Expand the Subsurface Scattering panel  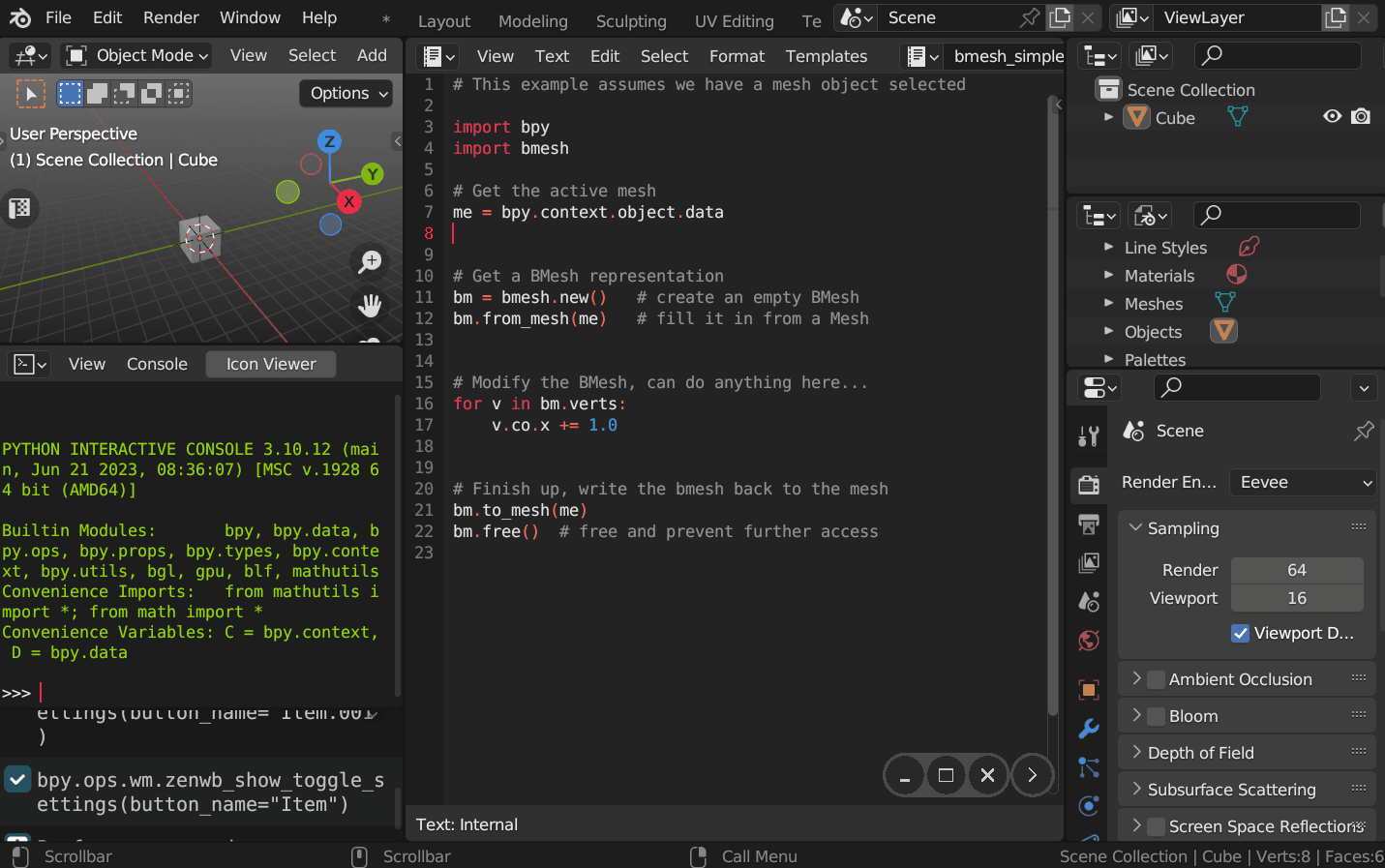point(1247,790)
